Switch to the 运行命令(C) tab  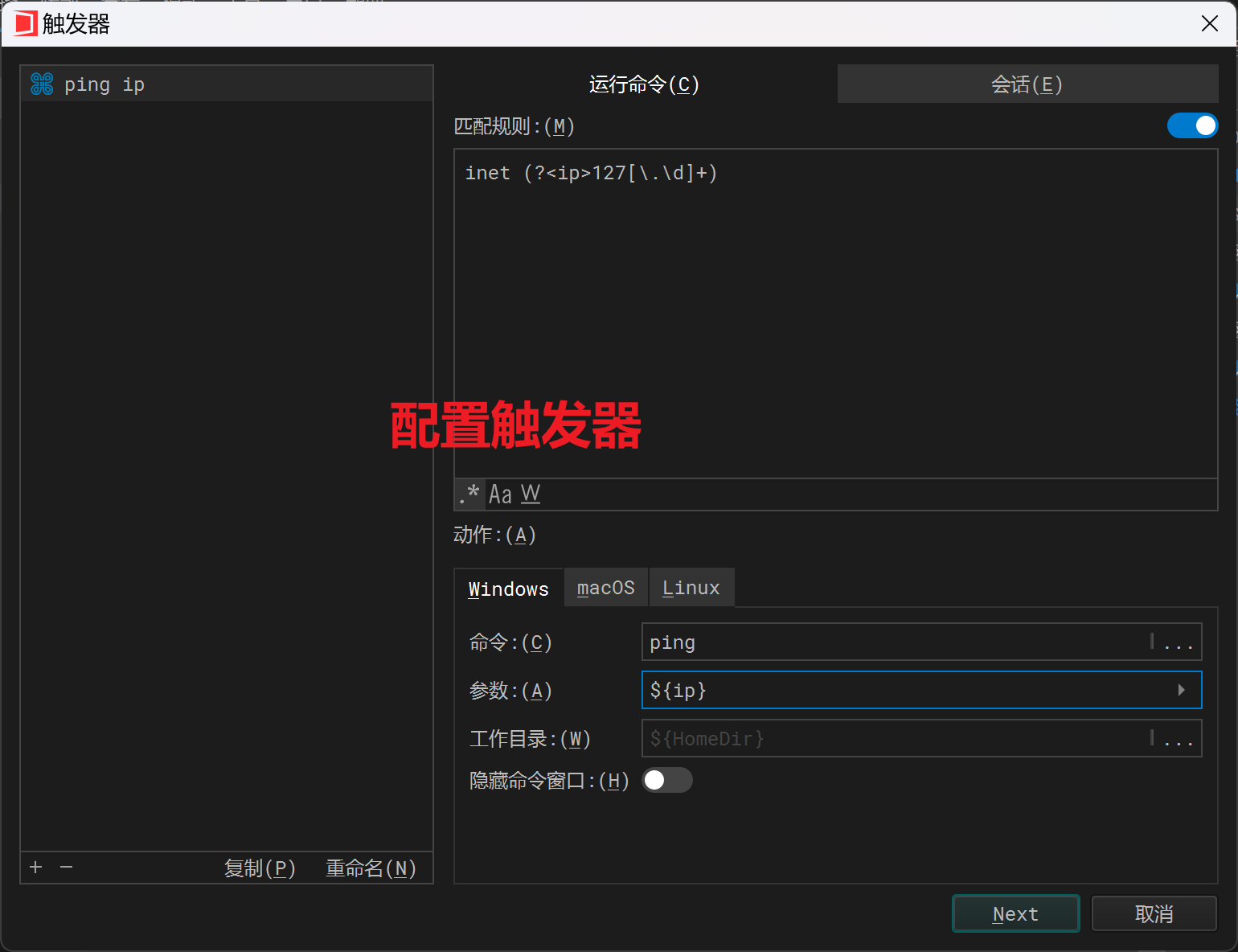click(644, 84)
